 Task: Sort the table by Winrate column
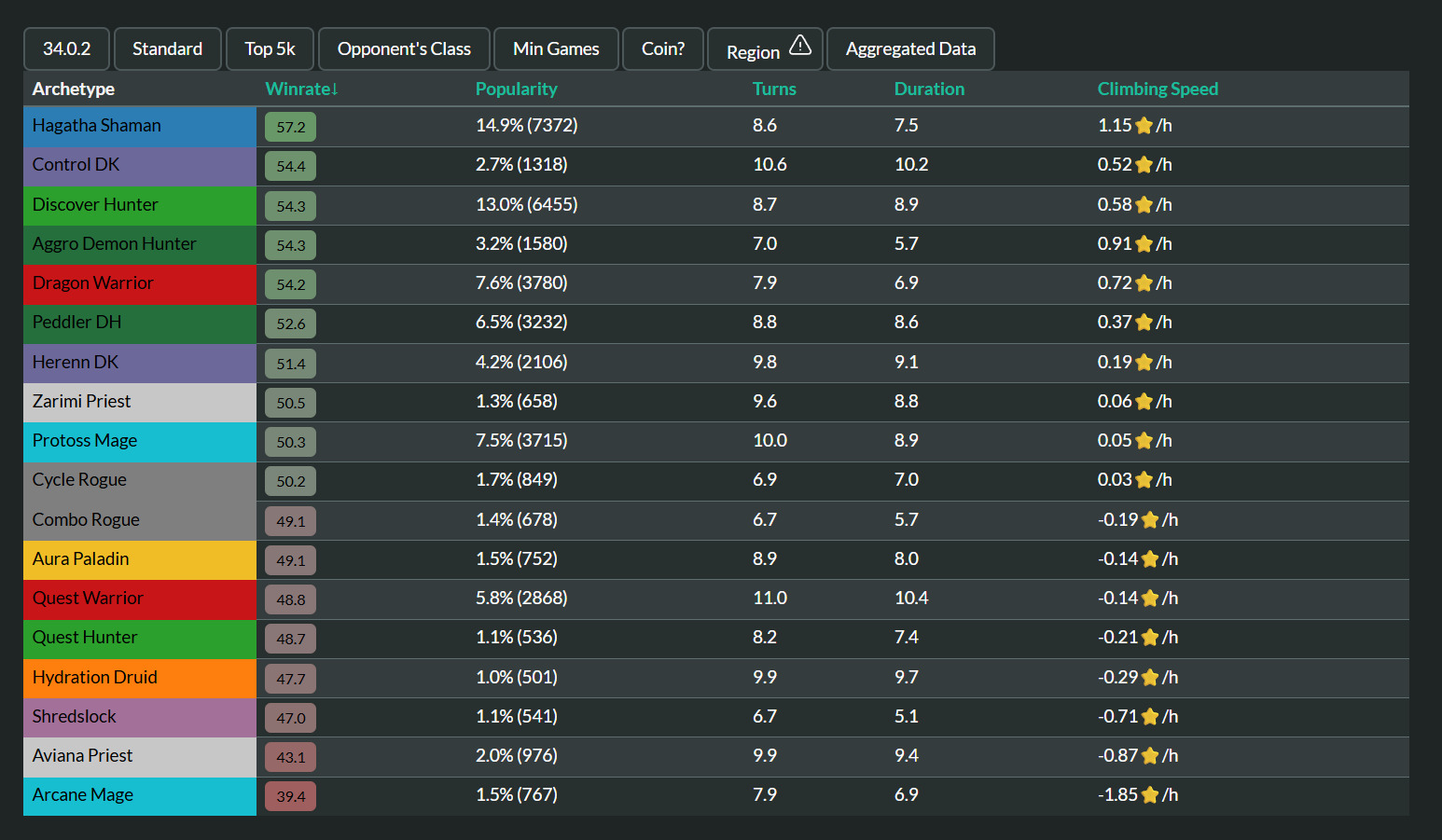tap(301, 89)
